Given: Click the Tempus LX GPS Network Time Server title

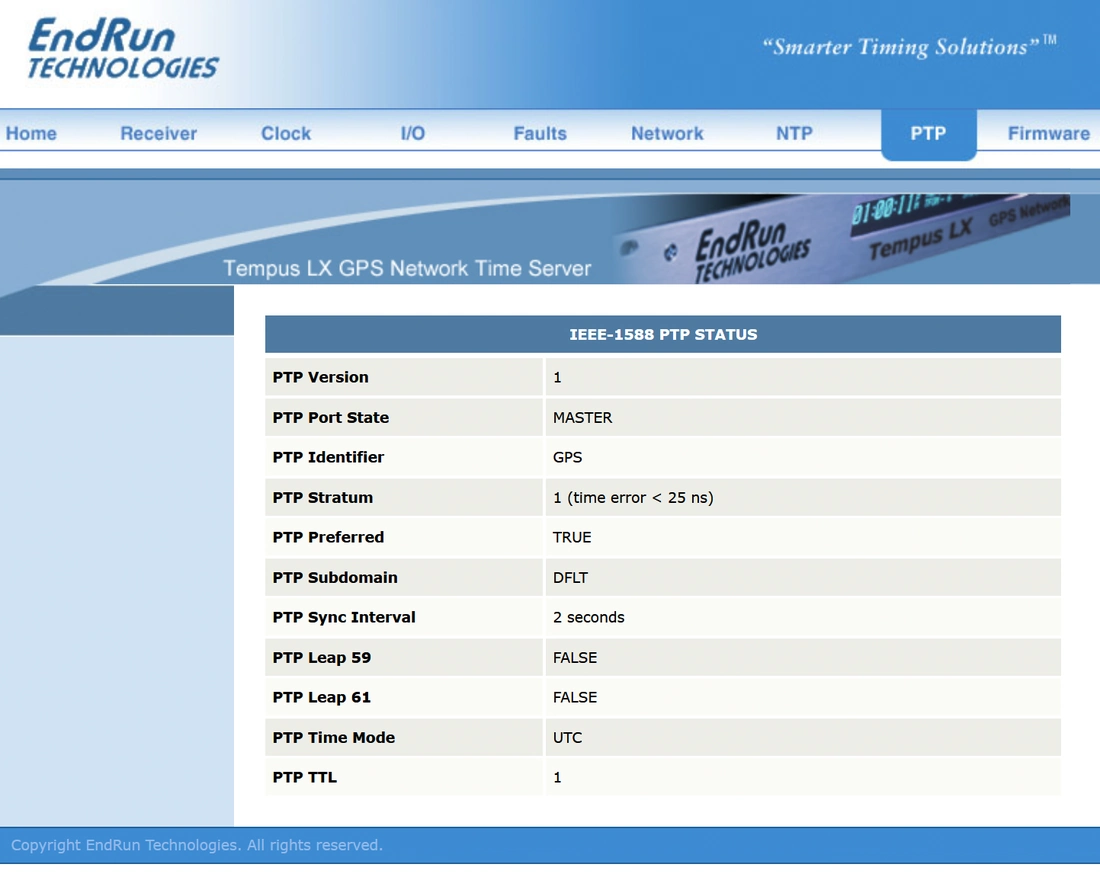Looking at the screenshot, I should [x=407, y=268].
